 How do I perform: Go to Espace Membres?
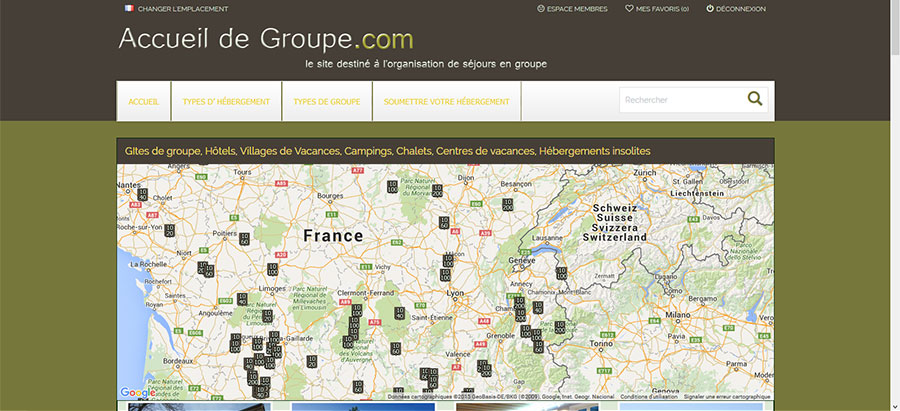point(577,9)
